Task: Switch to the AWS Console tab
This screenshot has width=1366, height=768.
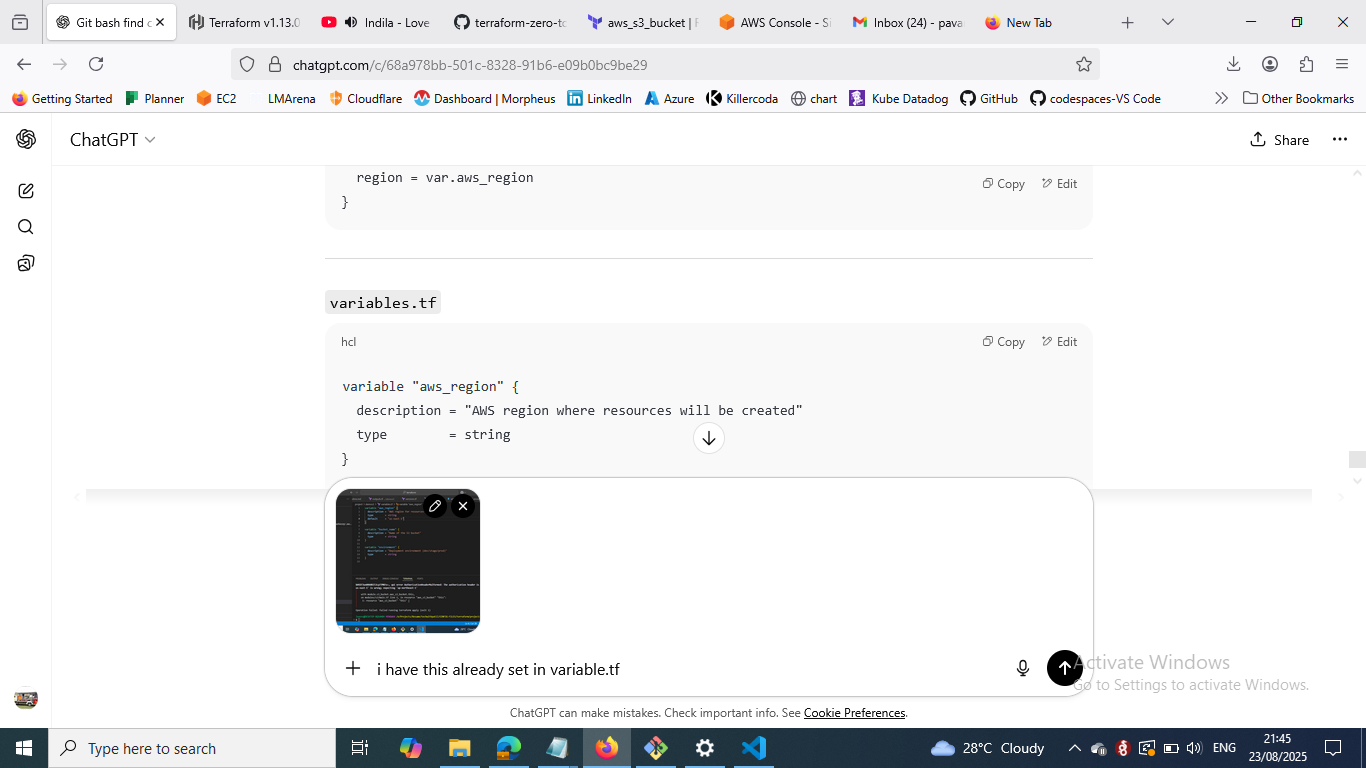Action: tap(775, 22)
